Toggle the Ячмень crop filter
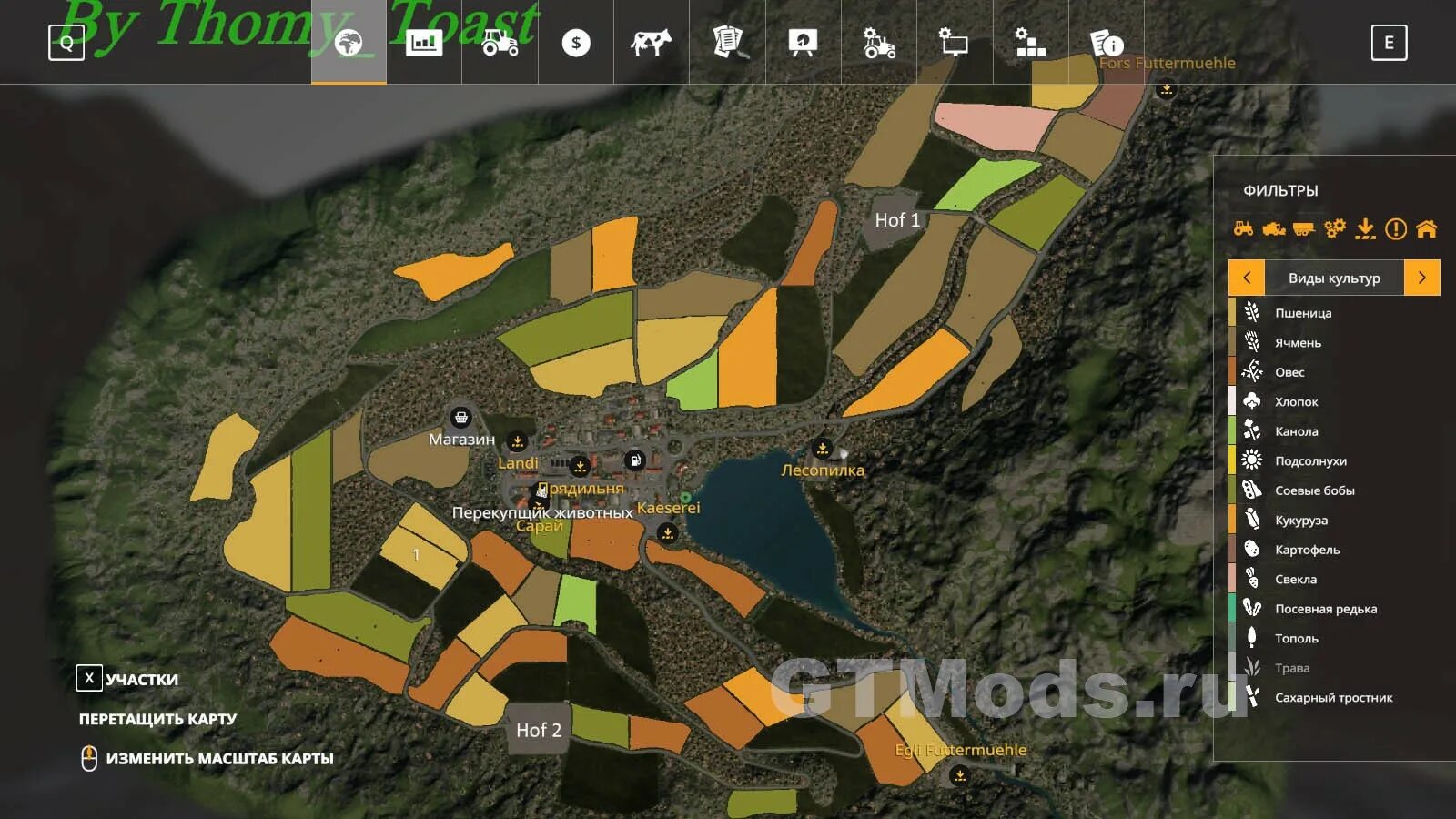This screenshot has height=819, width=1456. pyautogui.click(x=1335, y=342)
